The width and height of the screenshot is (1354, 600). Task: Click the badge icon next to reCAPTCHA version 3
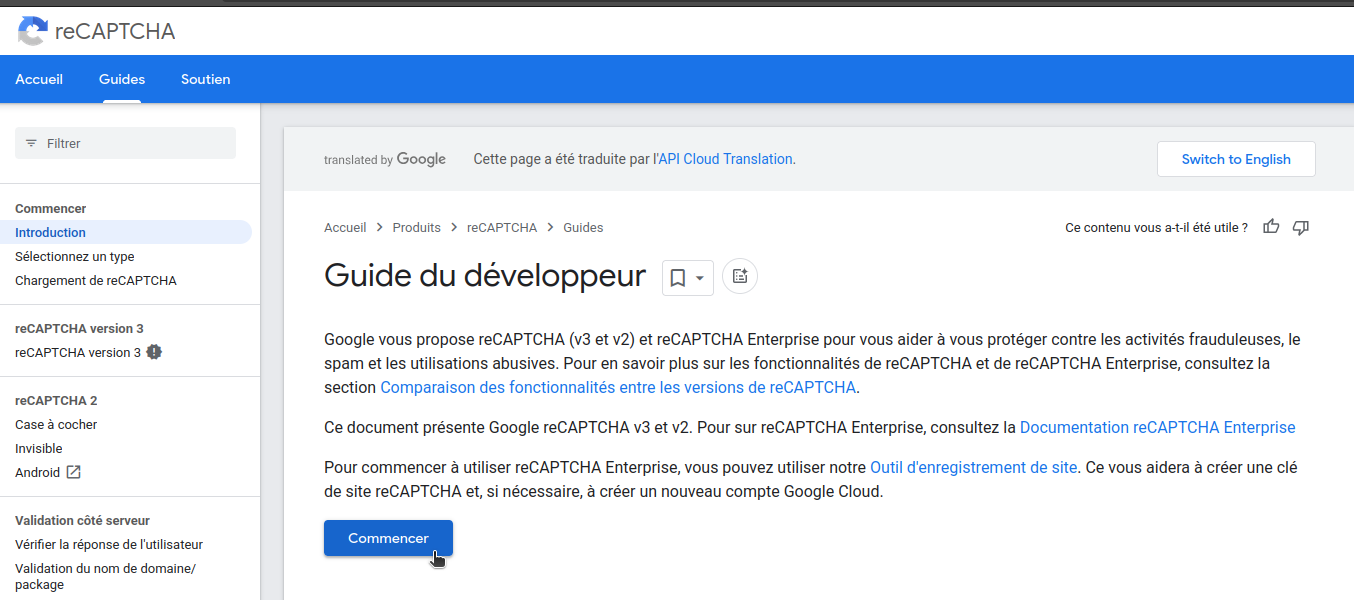tap(154, 352)
